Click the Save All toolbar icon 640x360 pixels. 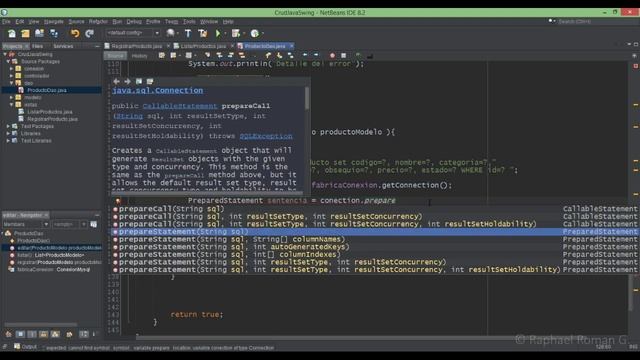[53, 33]
